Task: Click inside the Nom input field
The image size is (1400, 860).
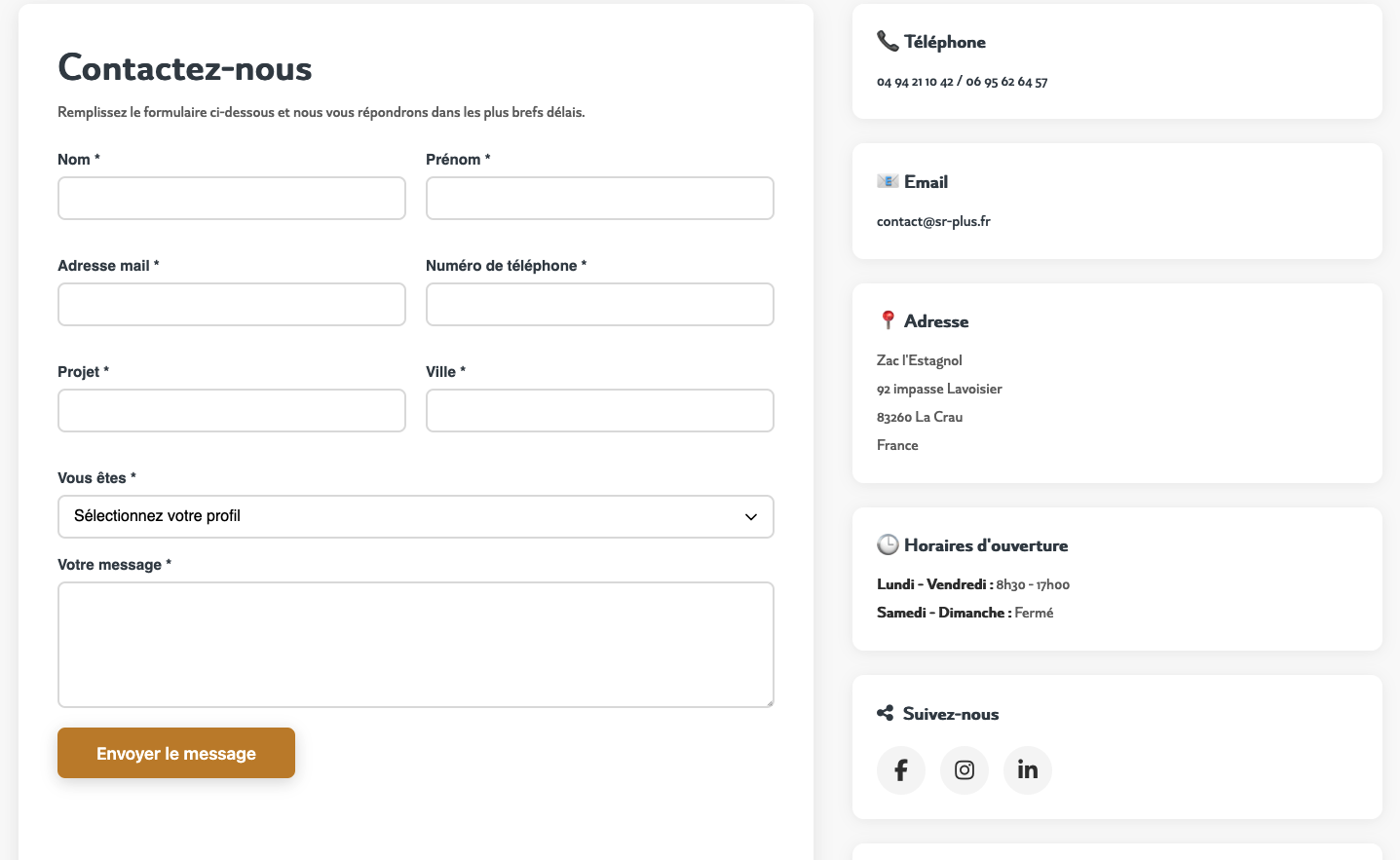Action: click(x=231, y=198)
